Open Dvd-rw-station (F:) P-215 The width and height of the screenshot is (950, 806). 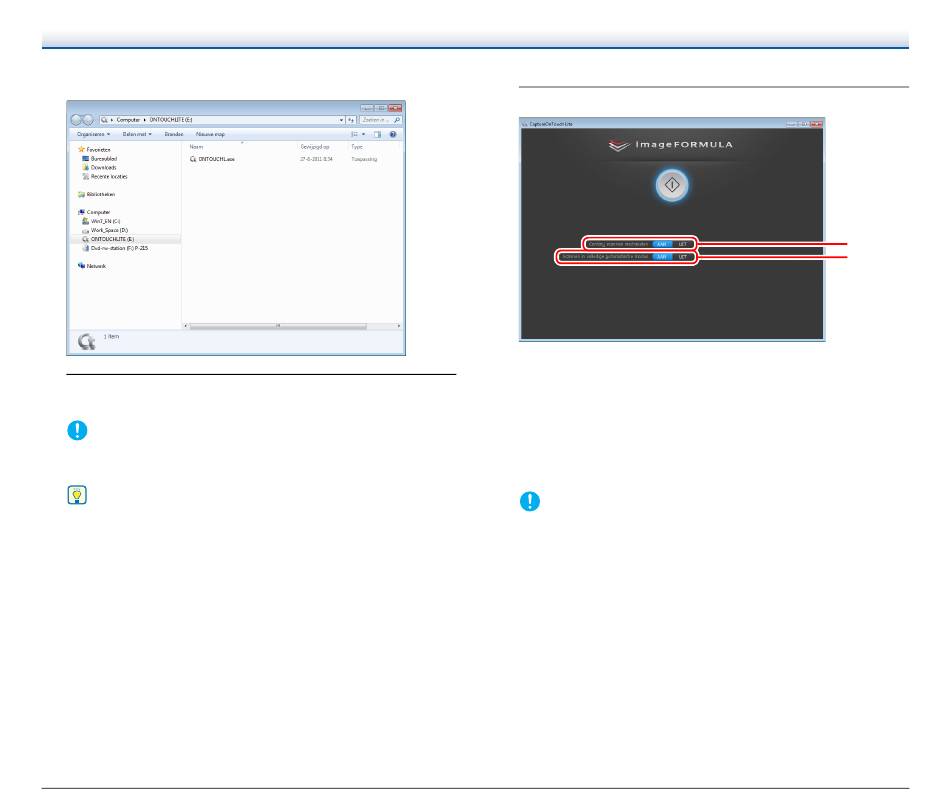(115, 248)
